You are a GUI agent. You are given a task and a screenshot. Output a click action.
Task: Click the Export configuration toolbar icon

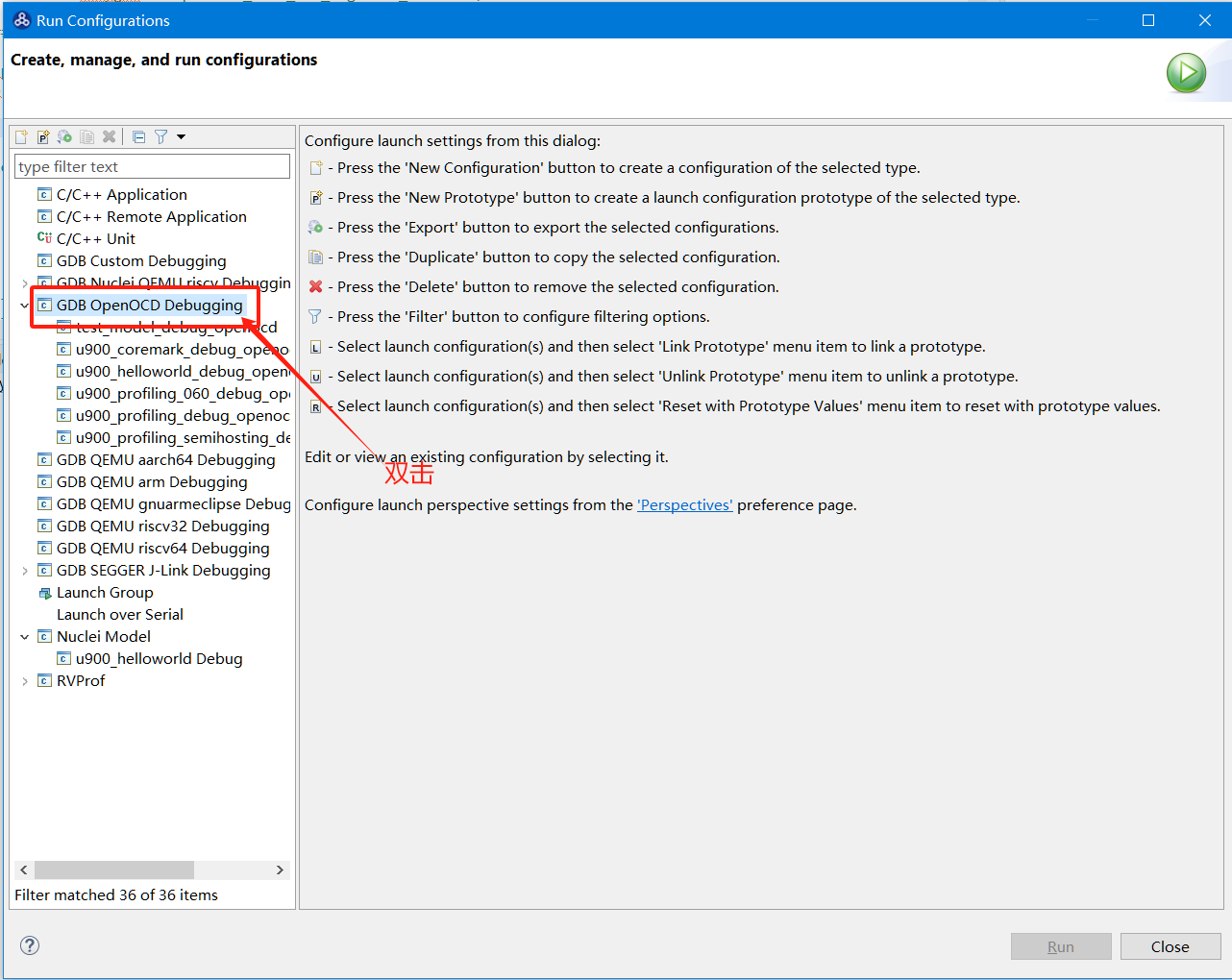[x=64, y=136]
